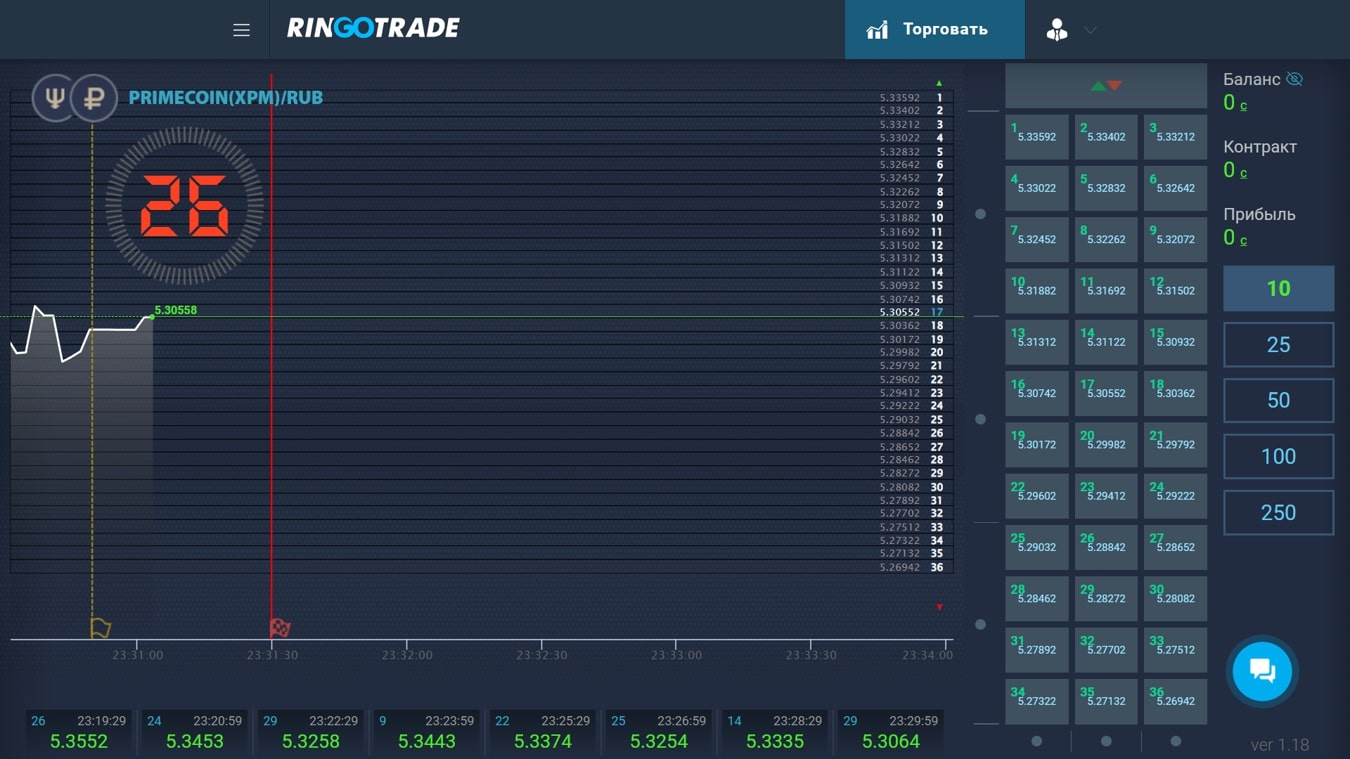This screenshot has height=759, width=1350.
Task: Choose cell 14 priced 5.31122
Action: [1106, 342]
